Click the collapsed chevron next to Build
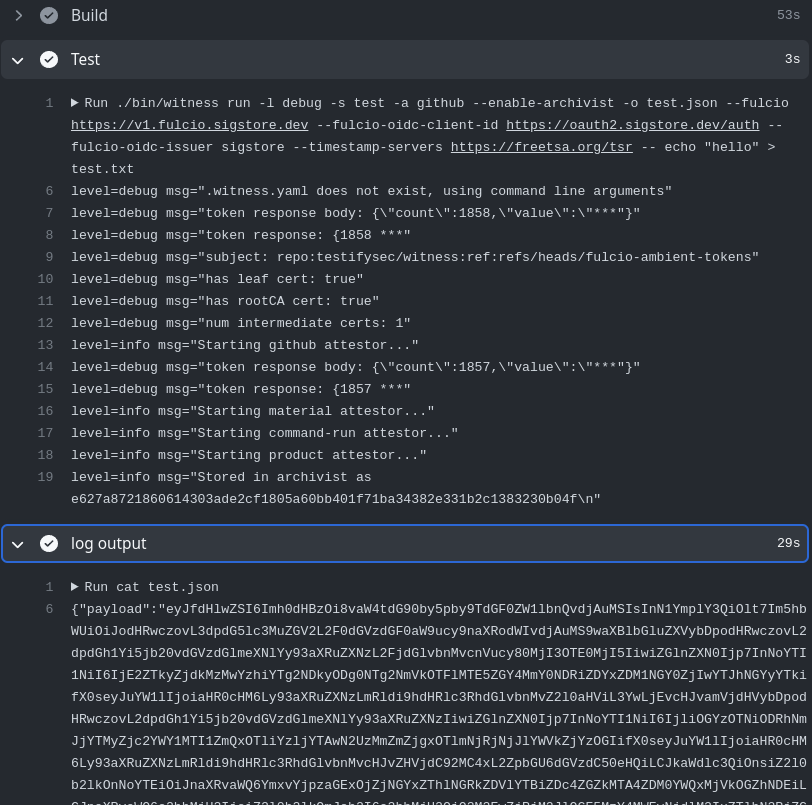This screenshot has width=812, height=805. (17, 15)
